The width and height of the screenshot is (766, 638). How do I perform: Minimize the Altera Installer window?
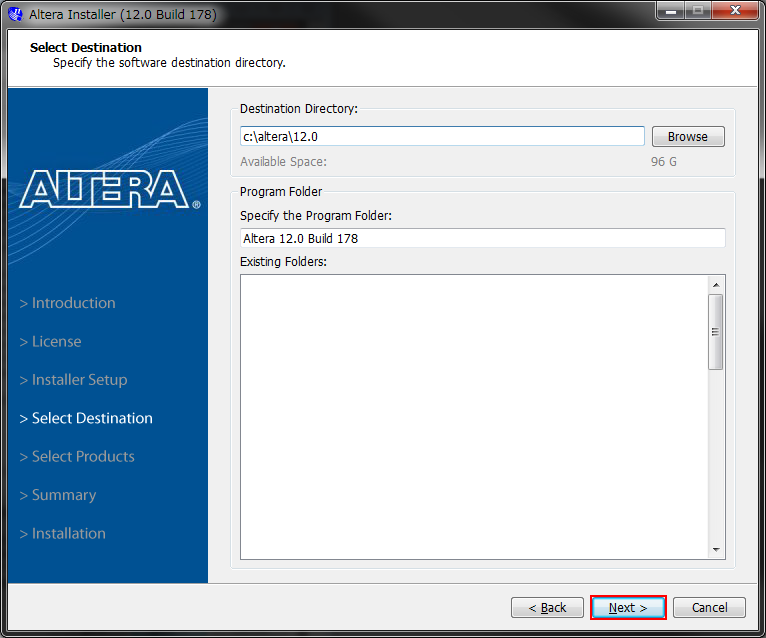tap(671, 11)
